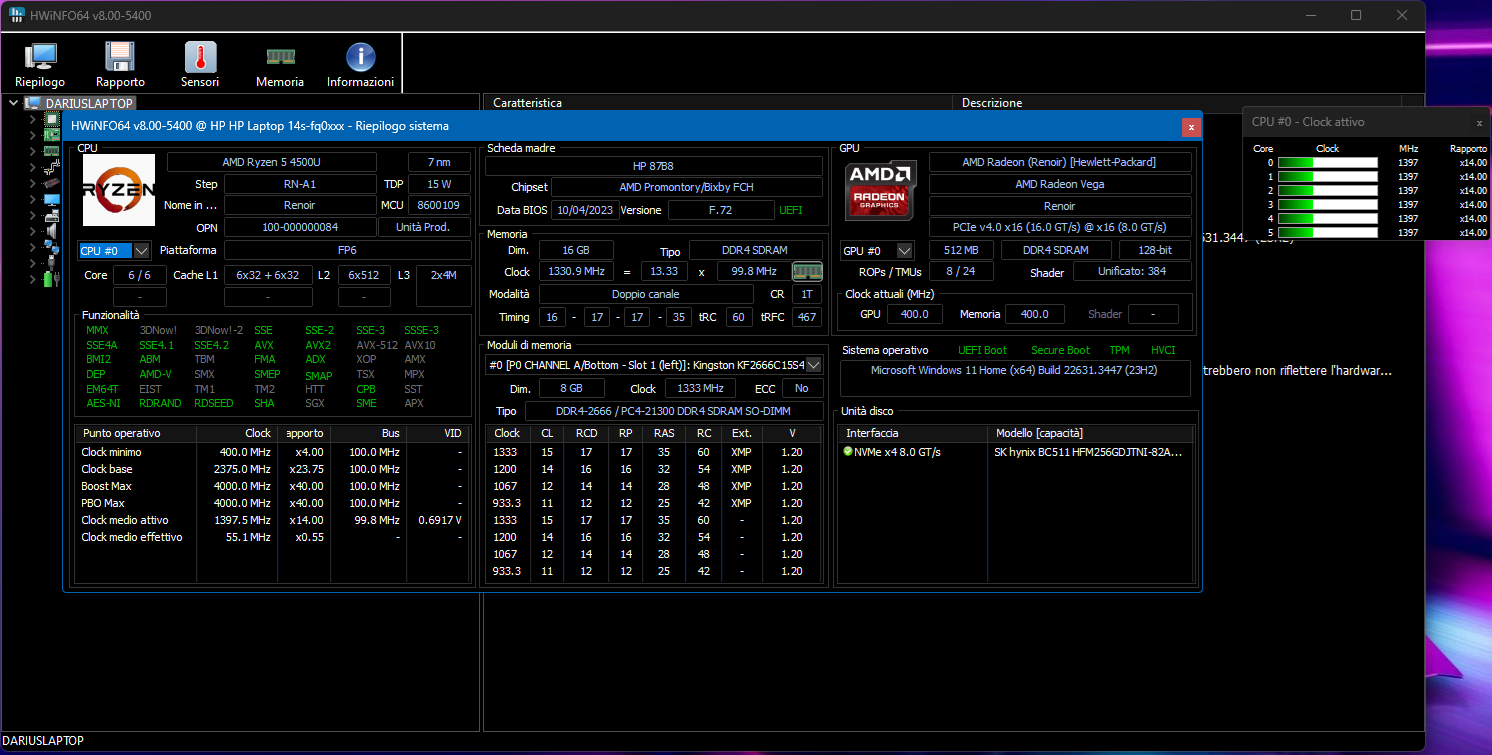Click the Secure Boot label
Viewport: 1492px width, 755px height.
tap(1059, 350)
